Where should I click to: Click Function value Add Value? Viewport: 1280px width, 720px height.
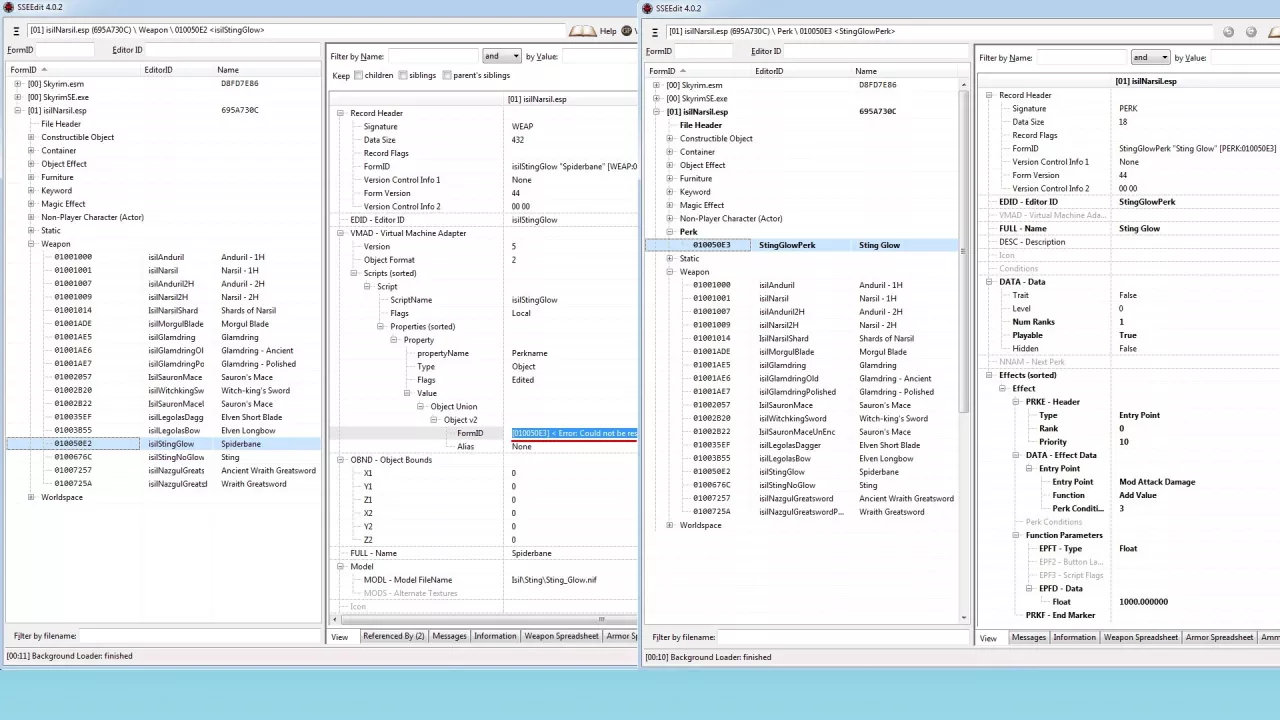pos(1137,495)
